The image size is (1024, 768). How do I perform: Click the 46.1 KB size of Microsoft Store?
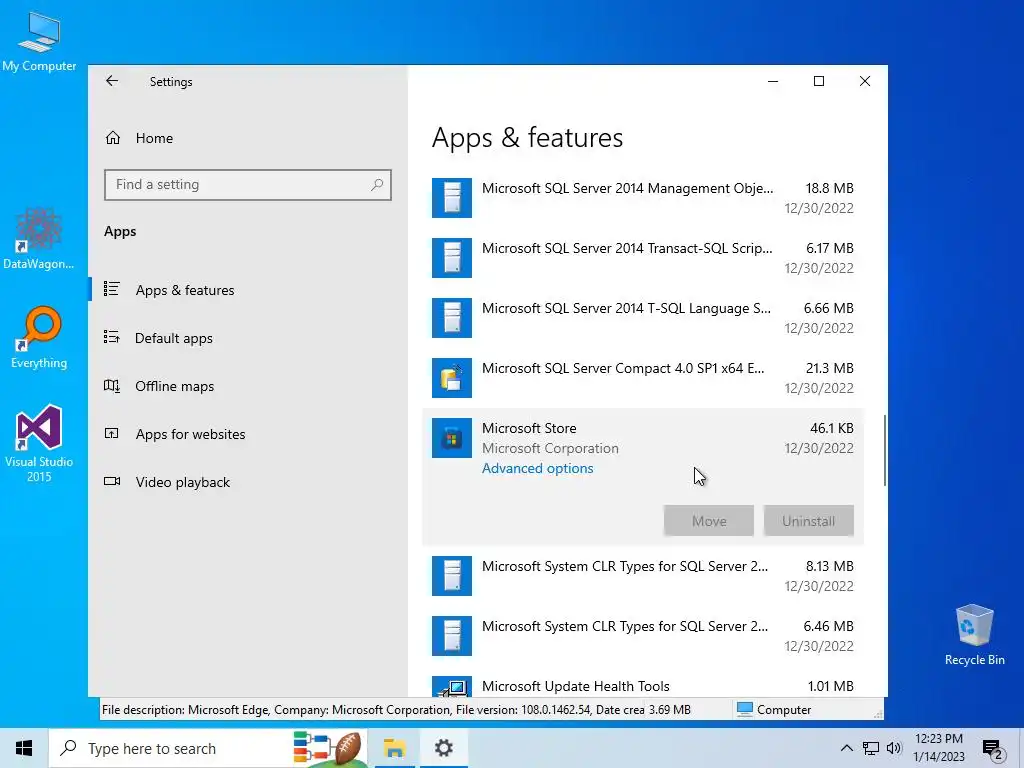click(831, 428)
